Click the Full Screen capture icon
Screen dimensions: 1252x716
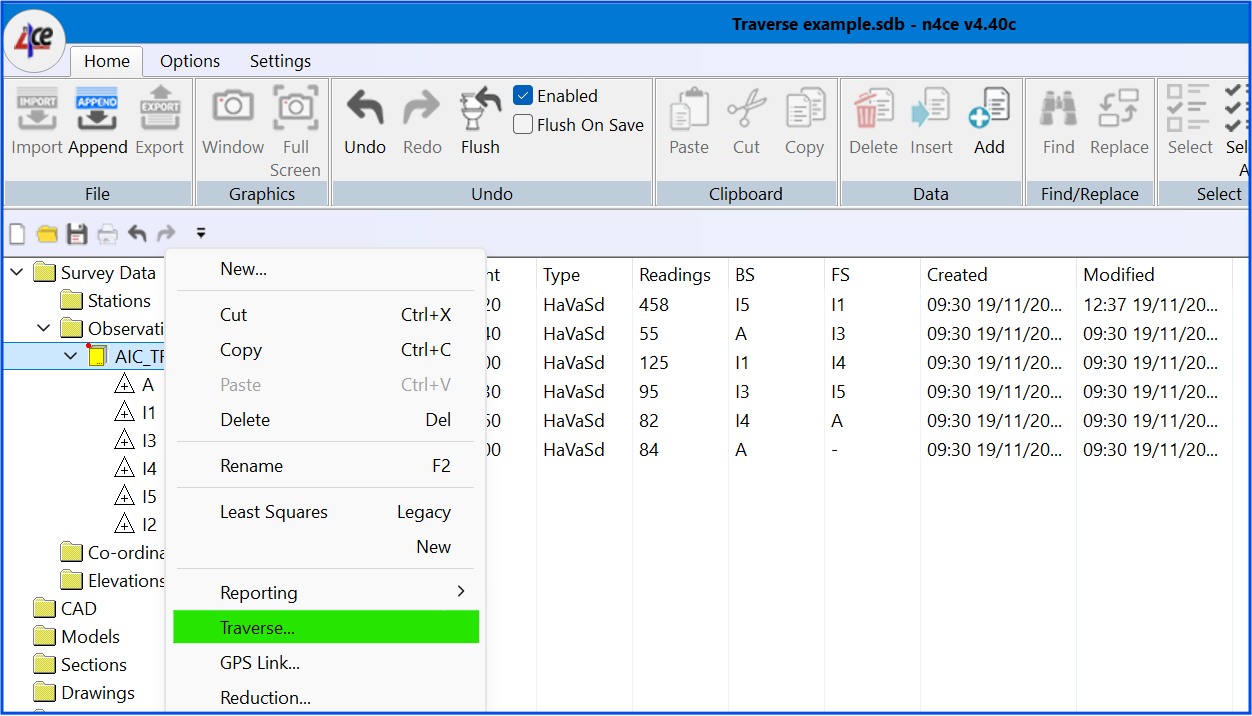coord(295,108)
